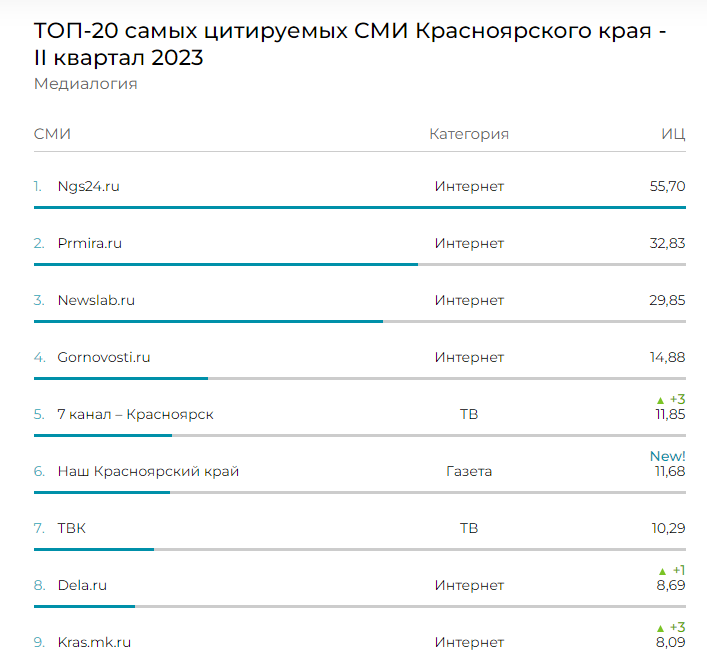Select 7 канал – Красноярск row
Image resolution: width=707 pixels, height=661 pixels.
point(135,414)
